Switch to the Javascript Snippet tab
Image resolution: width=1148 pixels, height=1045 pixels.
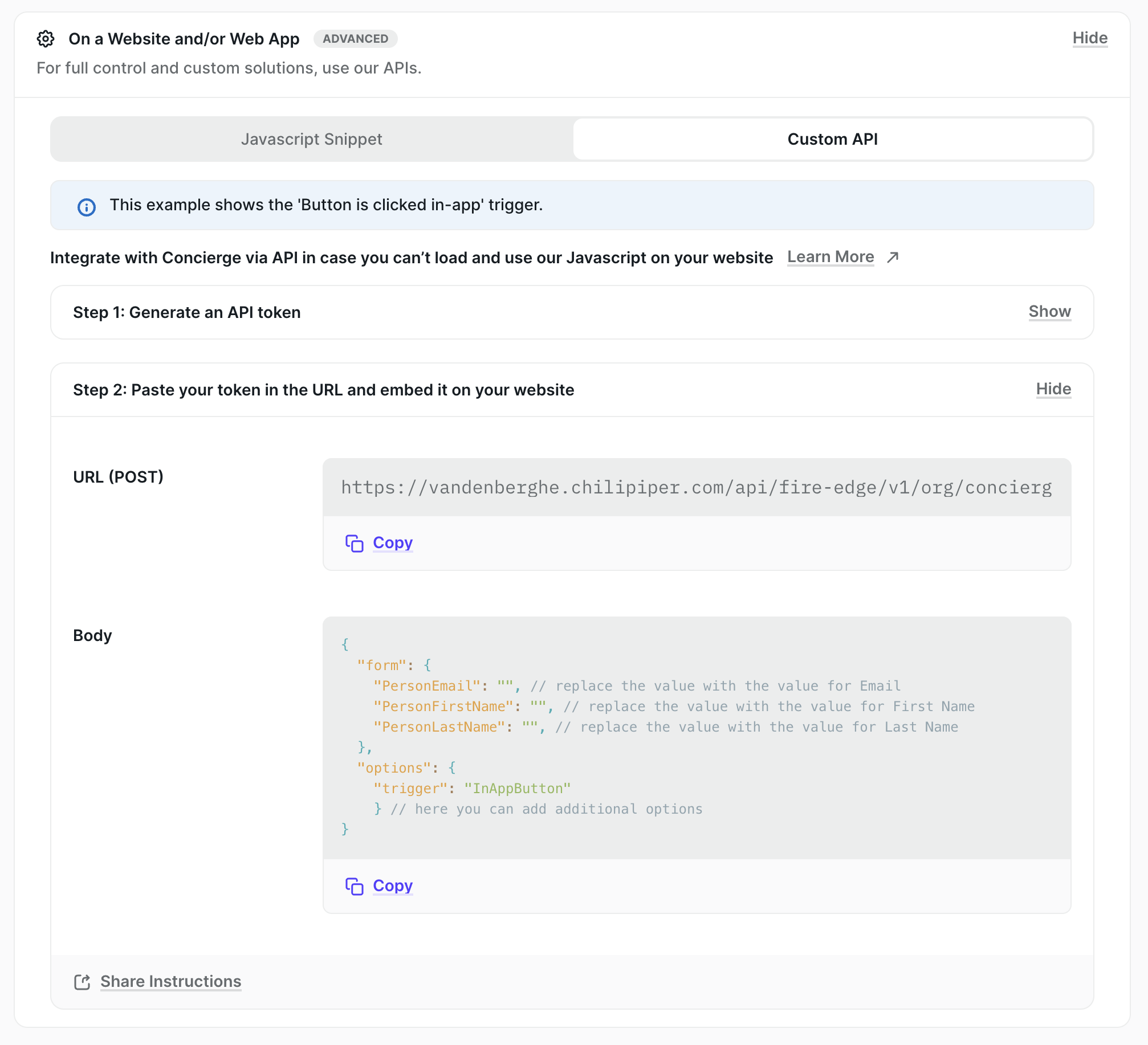[x=311, y=139]
